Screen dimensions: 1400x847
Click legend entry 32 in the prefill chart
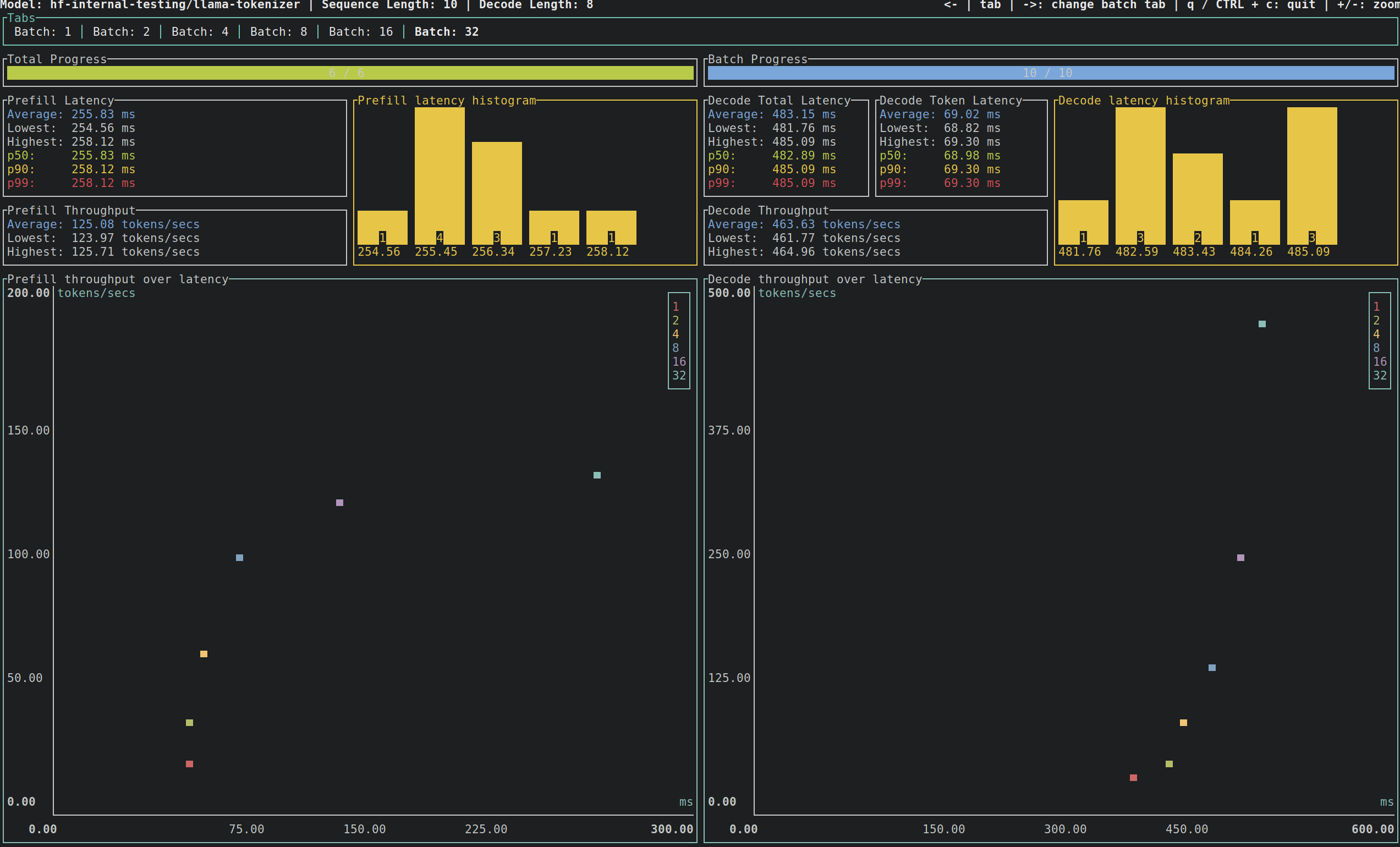679,376
